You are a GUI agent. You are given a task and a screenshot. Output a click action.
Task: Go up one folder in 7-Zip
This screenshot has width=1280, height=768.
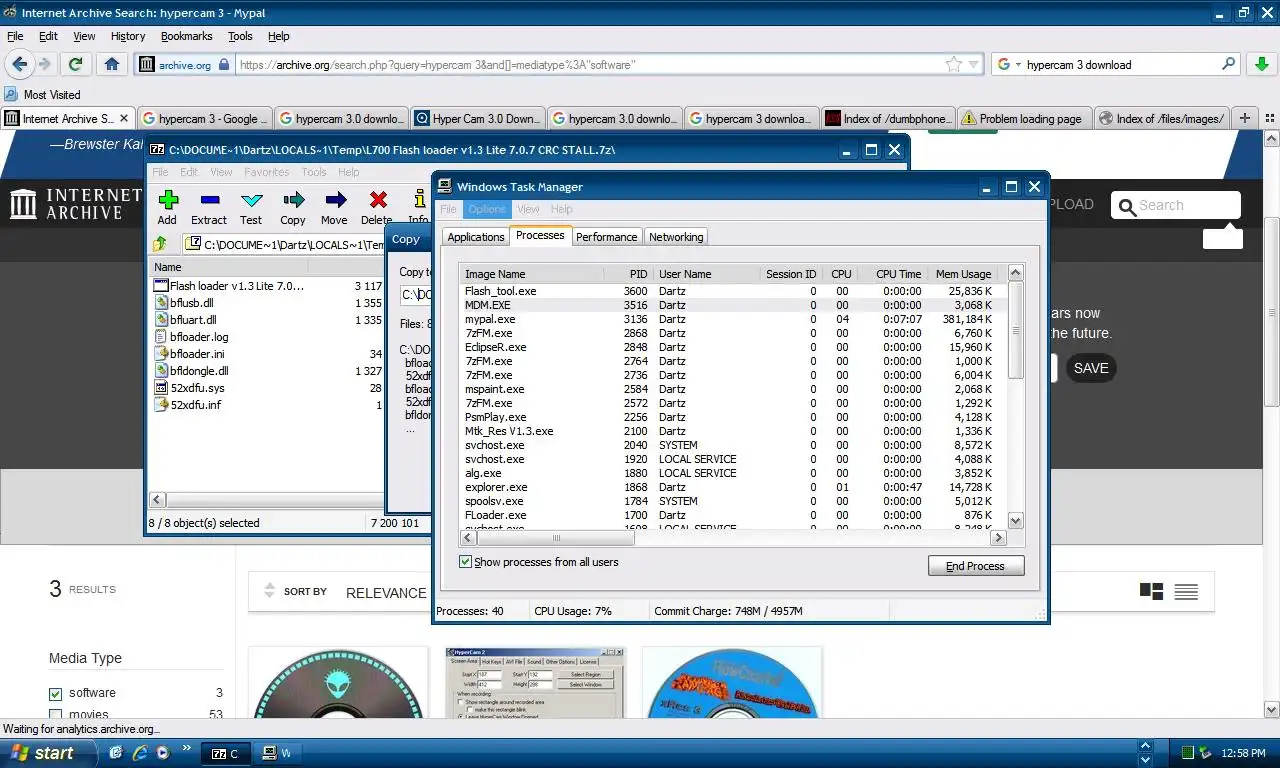tap(160, 244)
